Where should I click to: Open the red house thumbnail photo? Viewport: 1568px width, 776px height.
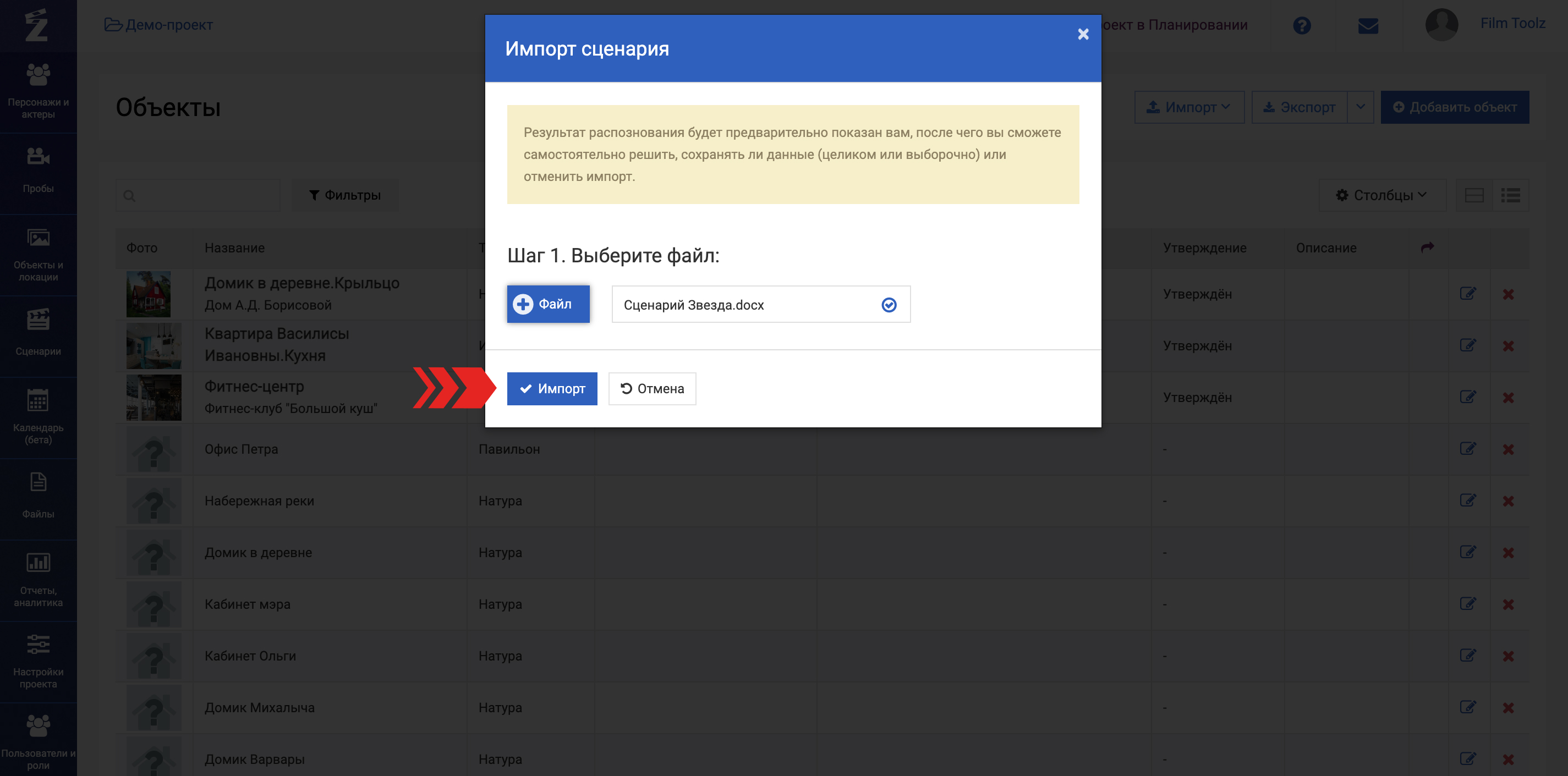pos(149,294)
